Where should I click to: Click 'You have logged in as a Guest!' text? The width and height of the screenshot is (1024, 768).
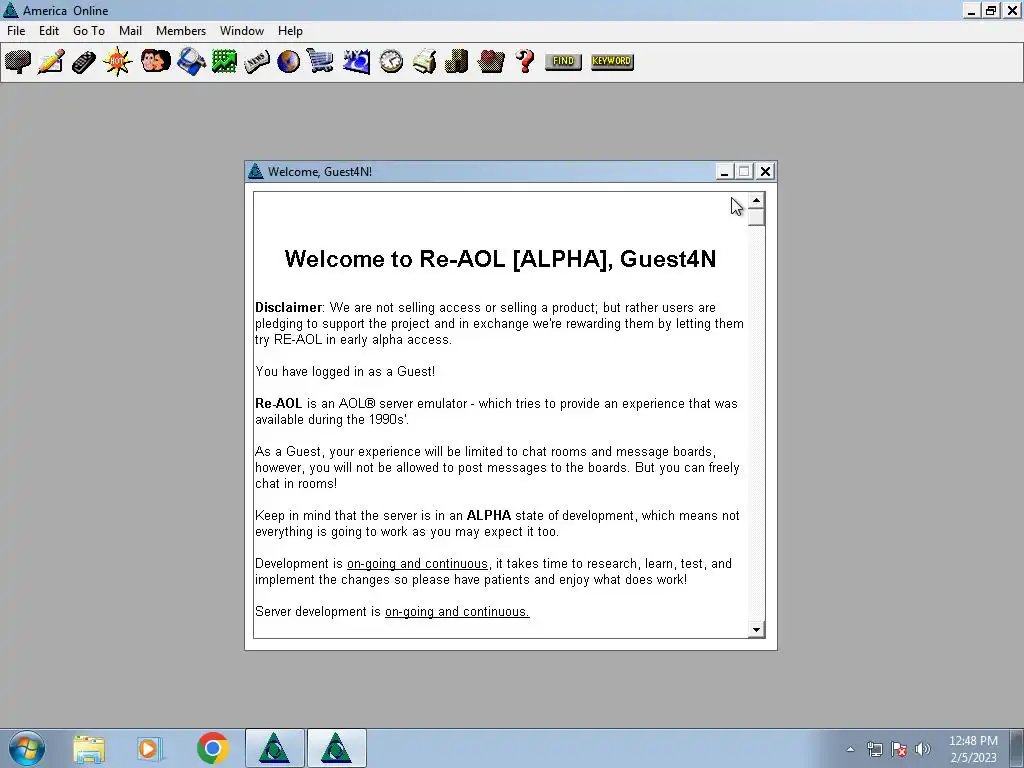click(345, 372)
